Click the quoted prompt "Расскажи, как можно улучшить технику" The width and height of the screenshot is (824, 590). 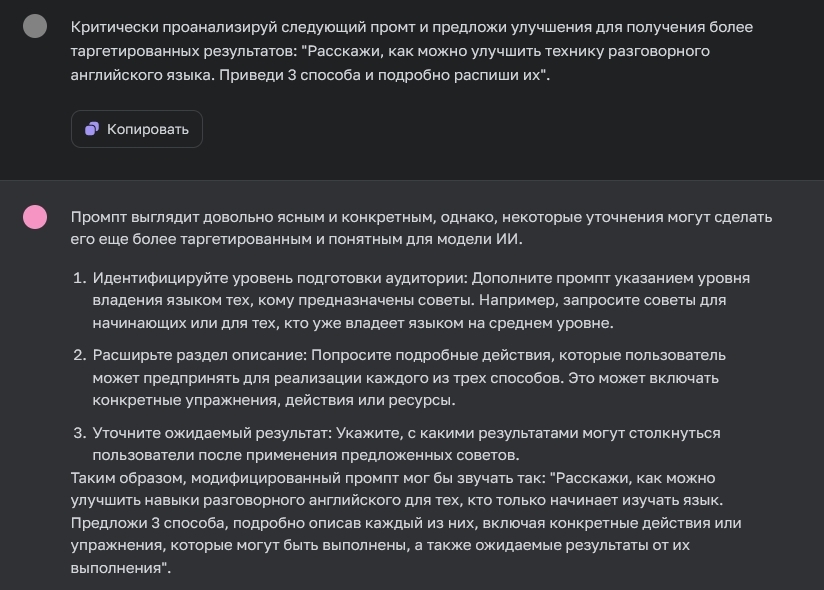(x=560, y=51)
